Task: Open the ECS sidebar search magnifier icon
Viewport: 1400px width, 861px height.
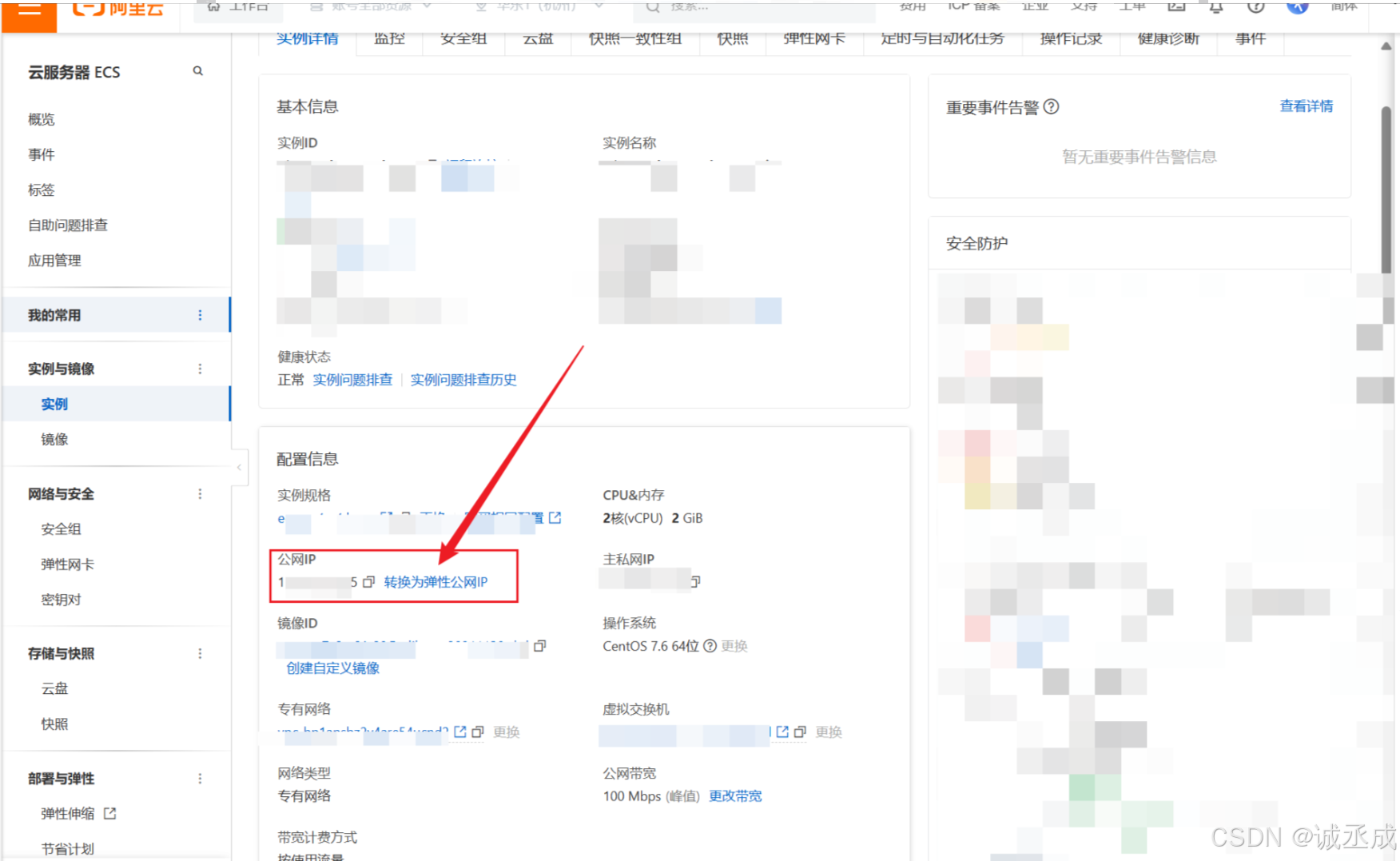Action: [x=197, y=71]
